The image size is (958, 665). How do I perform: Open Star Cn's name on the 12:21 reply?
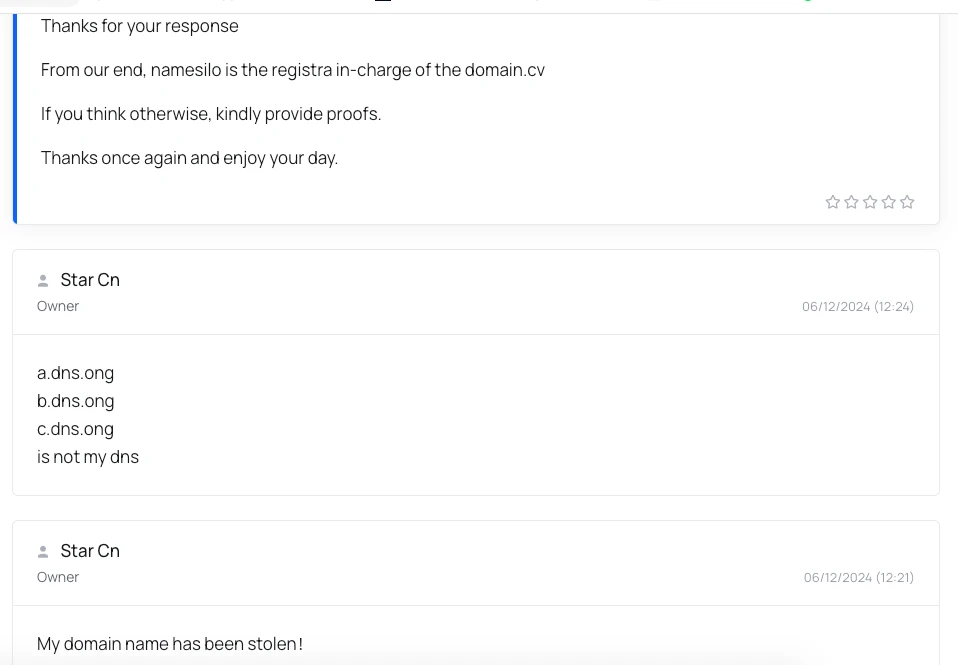click(90, 551)
